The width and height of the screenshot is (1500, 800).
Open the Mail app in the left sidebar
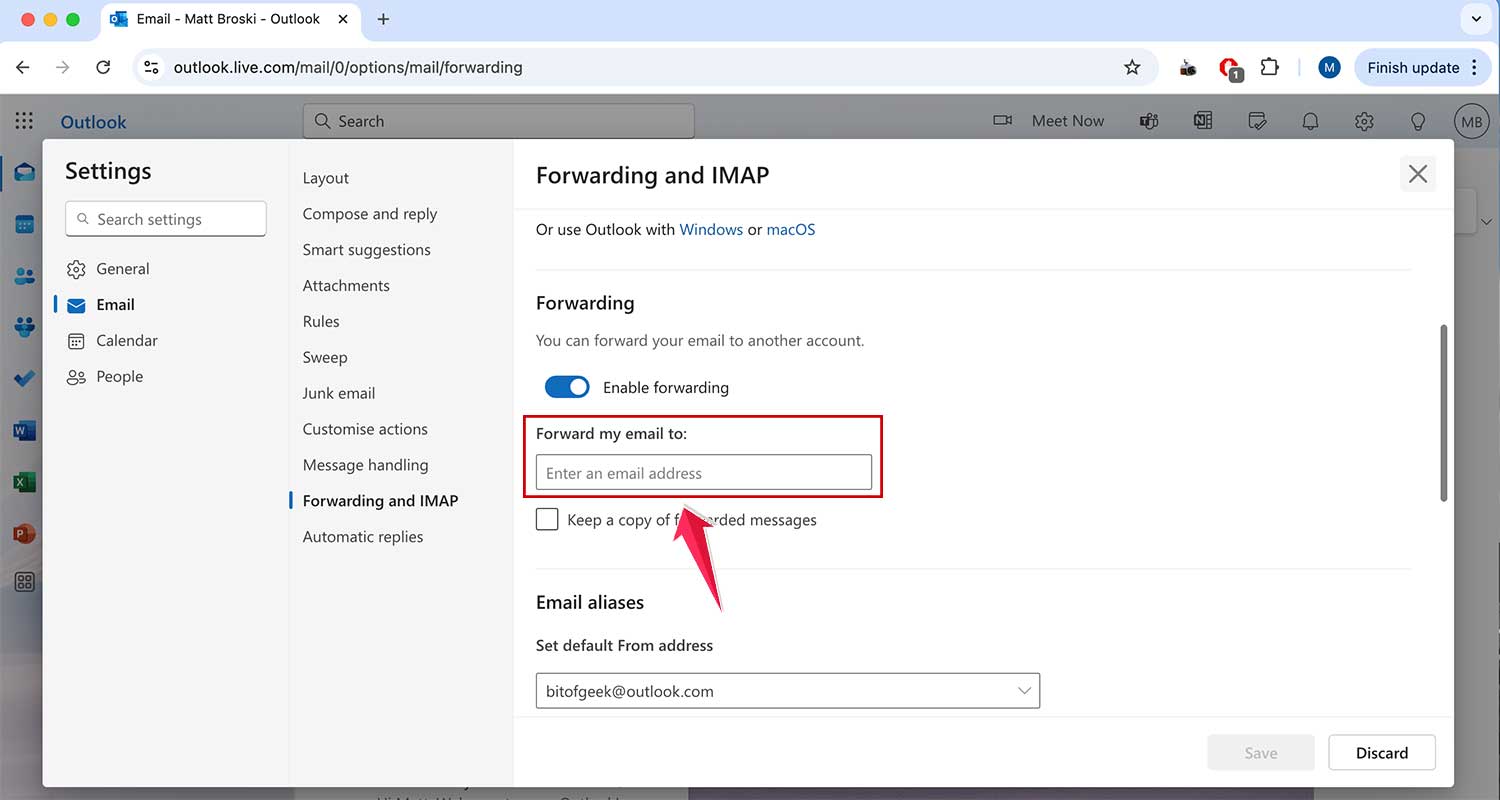pos(23,171)
